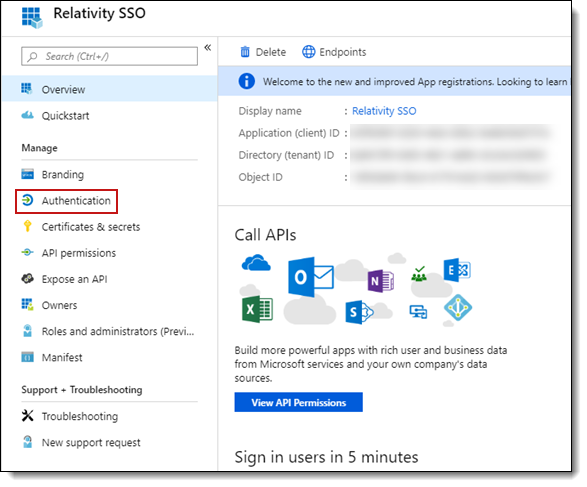The image size is (587, 487).
Task: Click the Outlook icon under Call APIs
Action: pyautogui.click(x=310, y=277)
